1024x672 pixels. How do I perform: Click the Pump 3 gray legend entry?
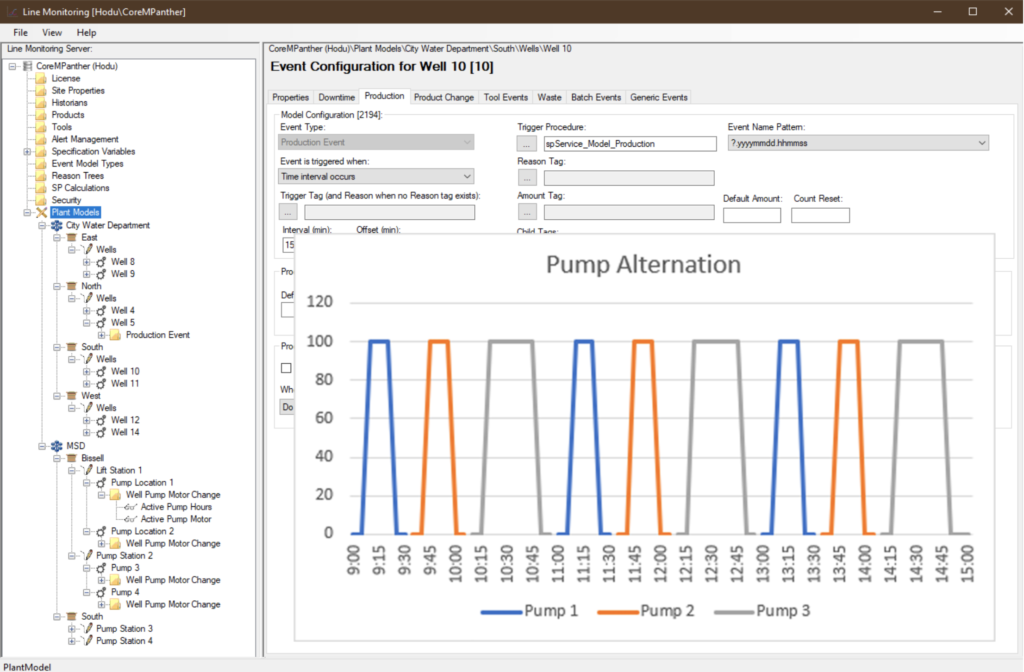pyautogui.click(x=762, y=611)
